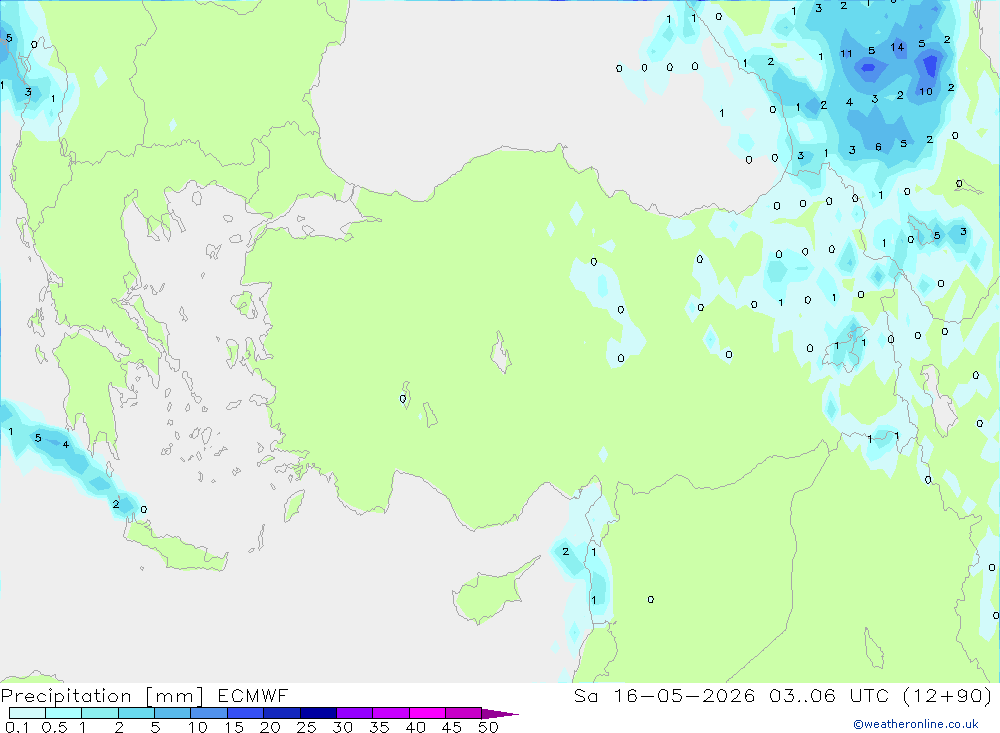Viewport: 1000px width, 733px height.
Task: Click the '25' legend scale label
Action: click(x=306, y=727)
